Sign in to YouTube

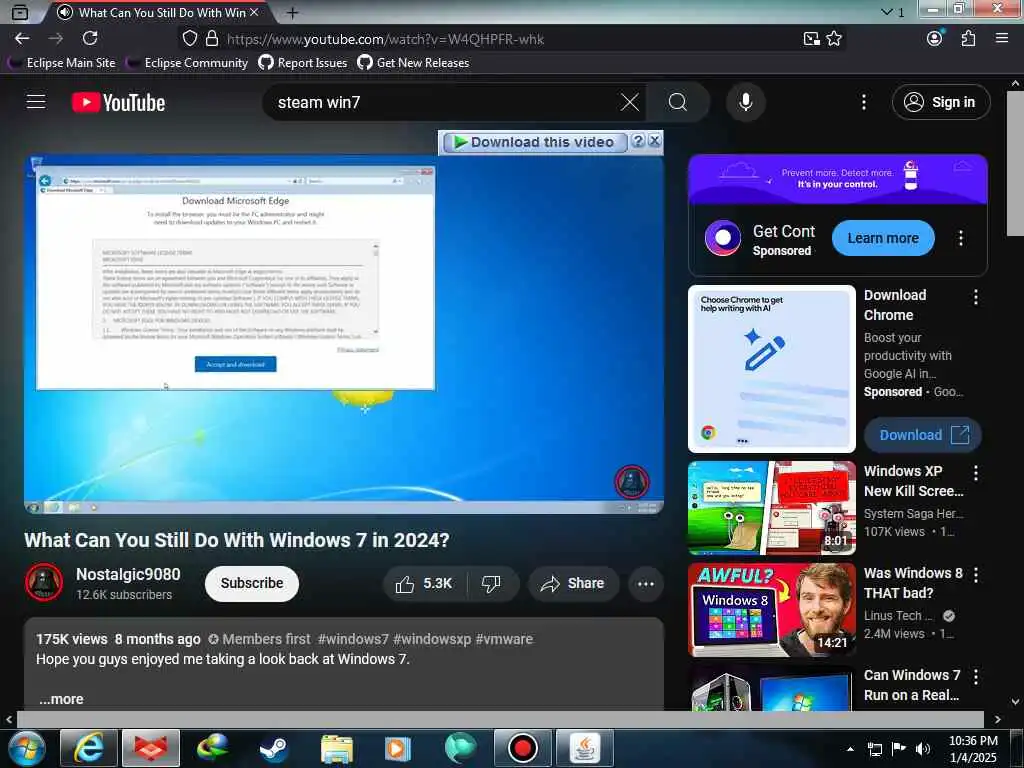(941, 102)
